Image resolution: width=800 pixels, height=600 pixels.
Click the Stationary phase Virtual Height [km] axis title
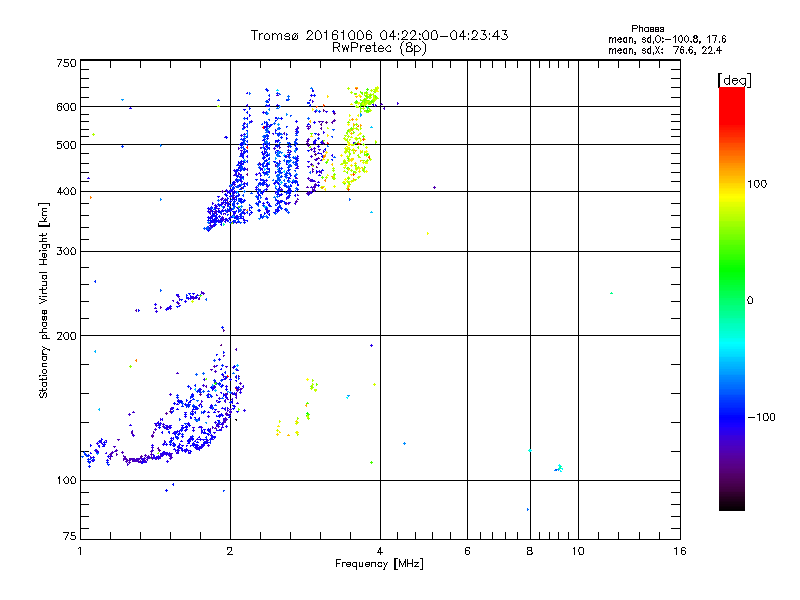(44, 300)
